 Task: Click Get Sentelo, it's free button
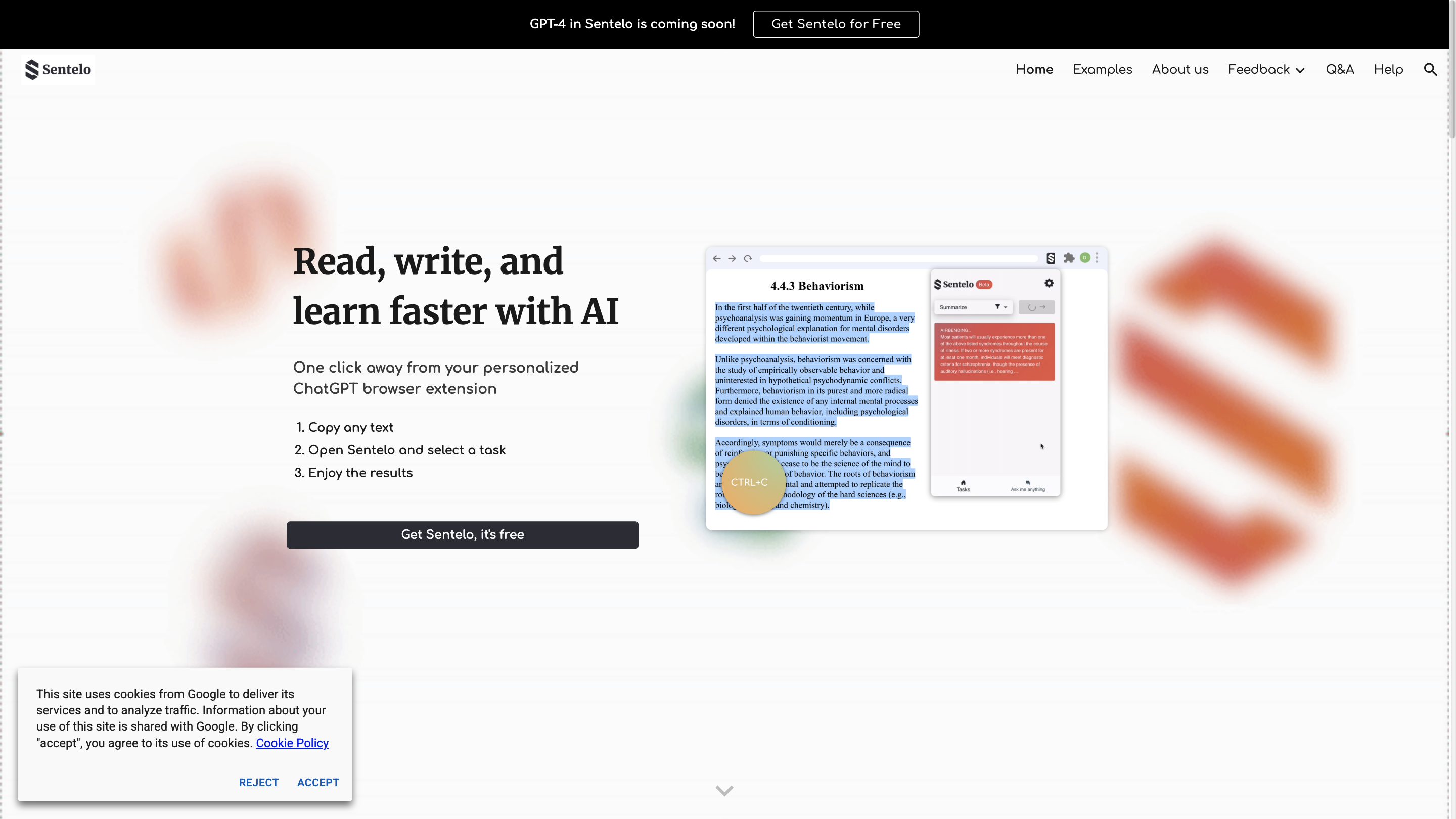tap(463, 534)
